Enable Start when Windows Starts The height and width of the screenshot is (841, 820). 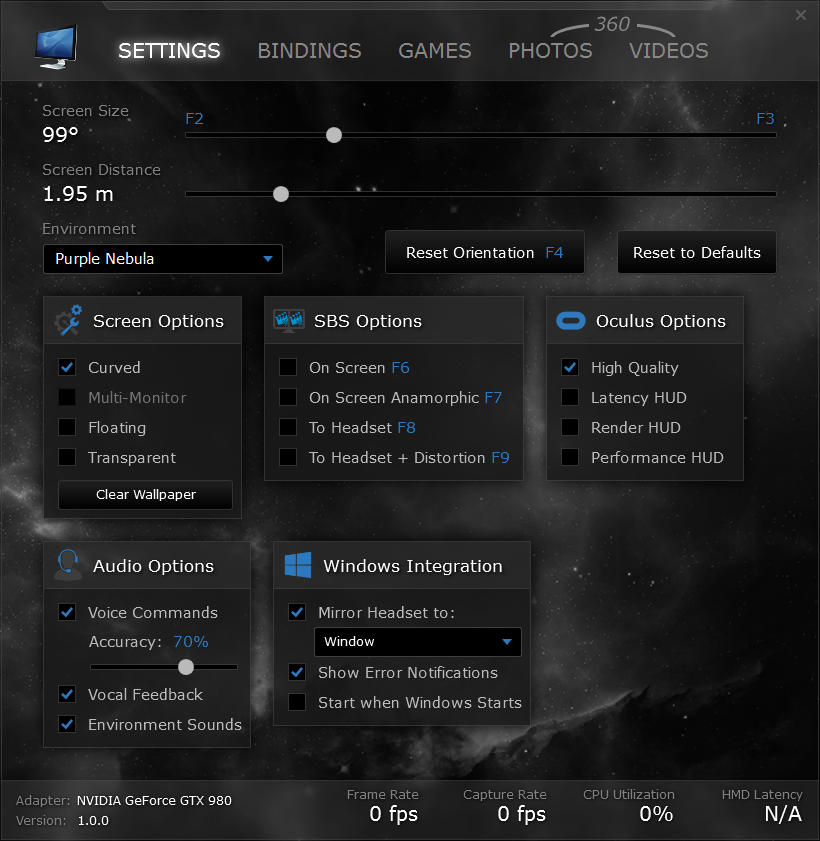click(297, 702)
